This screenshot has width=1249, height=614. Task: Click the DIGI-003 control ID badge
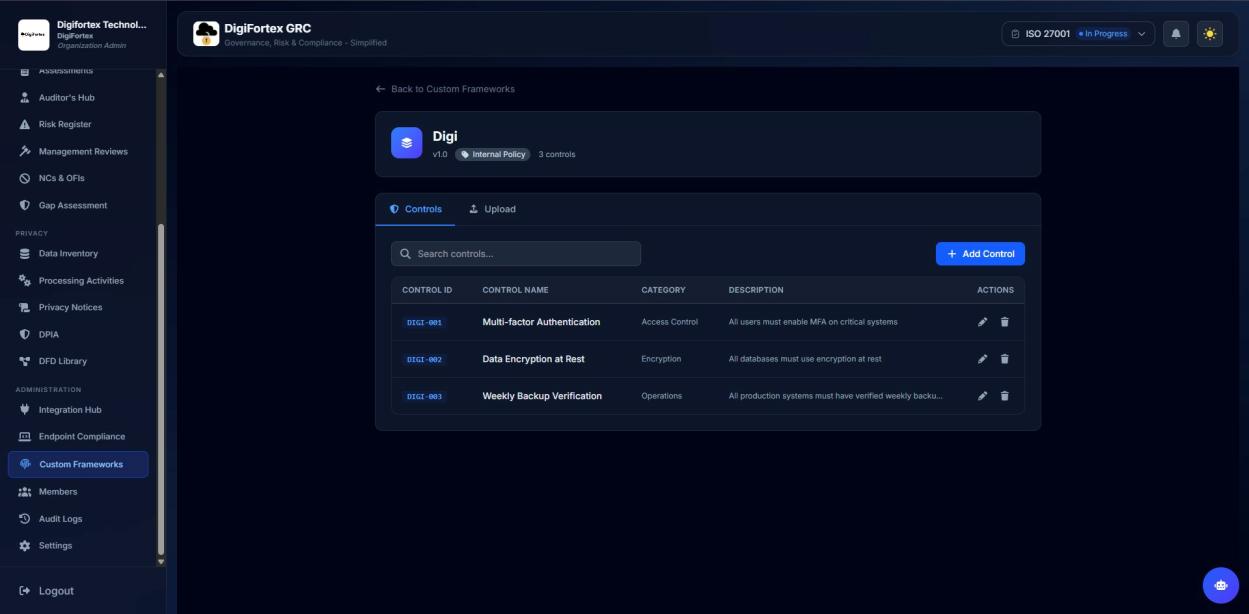(424, 396)
